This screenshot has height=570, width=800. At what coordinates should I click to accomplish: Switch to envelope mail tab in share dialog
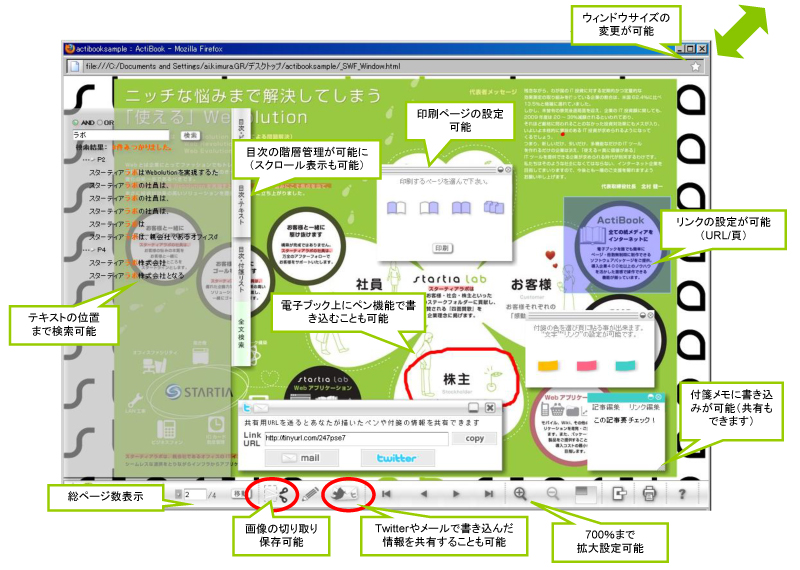point(261,408)
